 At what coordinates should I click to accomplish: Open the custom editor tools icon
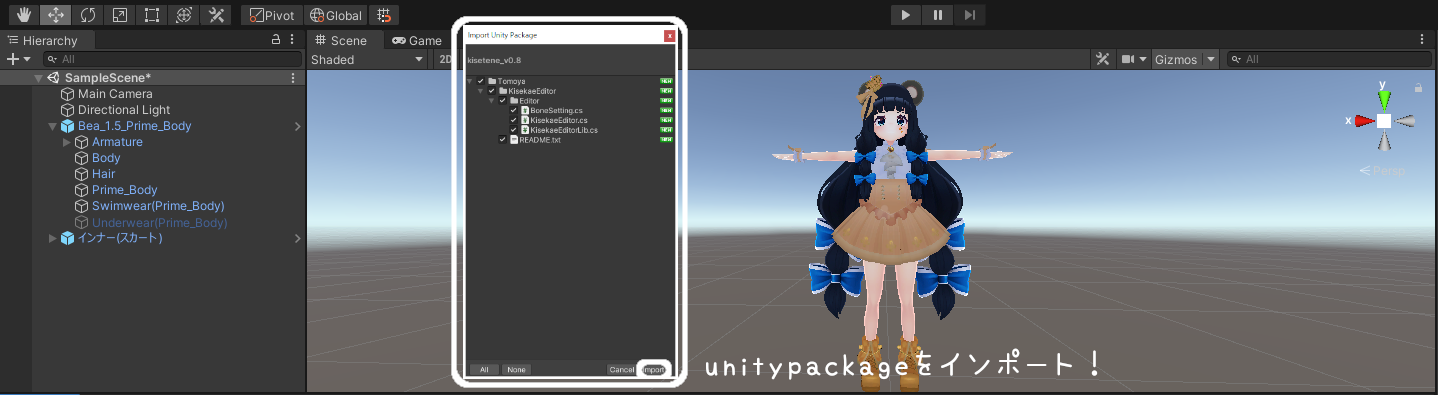tap(215, 15)
